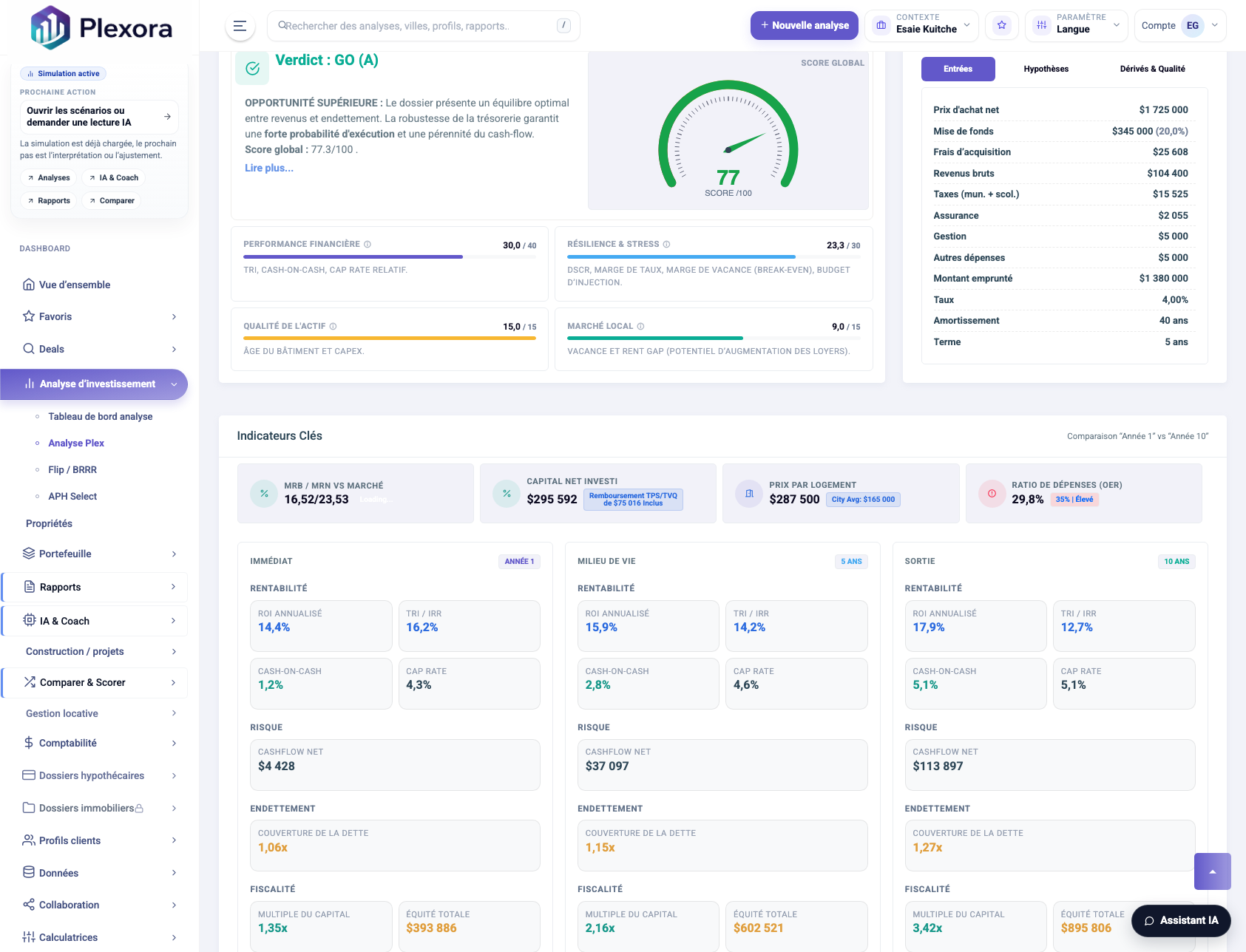Open Calculatrices from the sidebar
Screen dimensions: 1246x952
pos(28,936)
